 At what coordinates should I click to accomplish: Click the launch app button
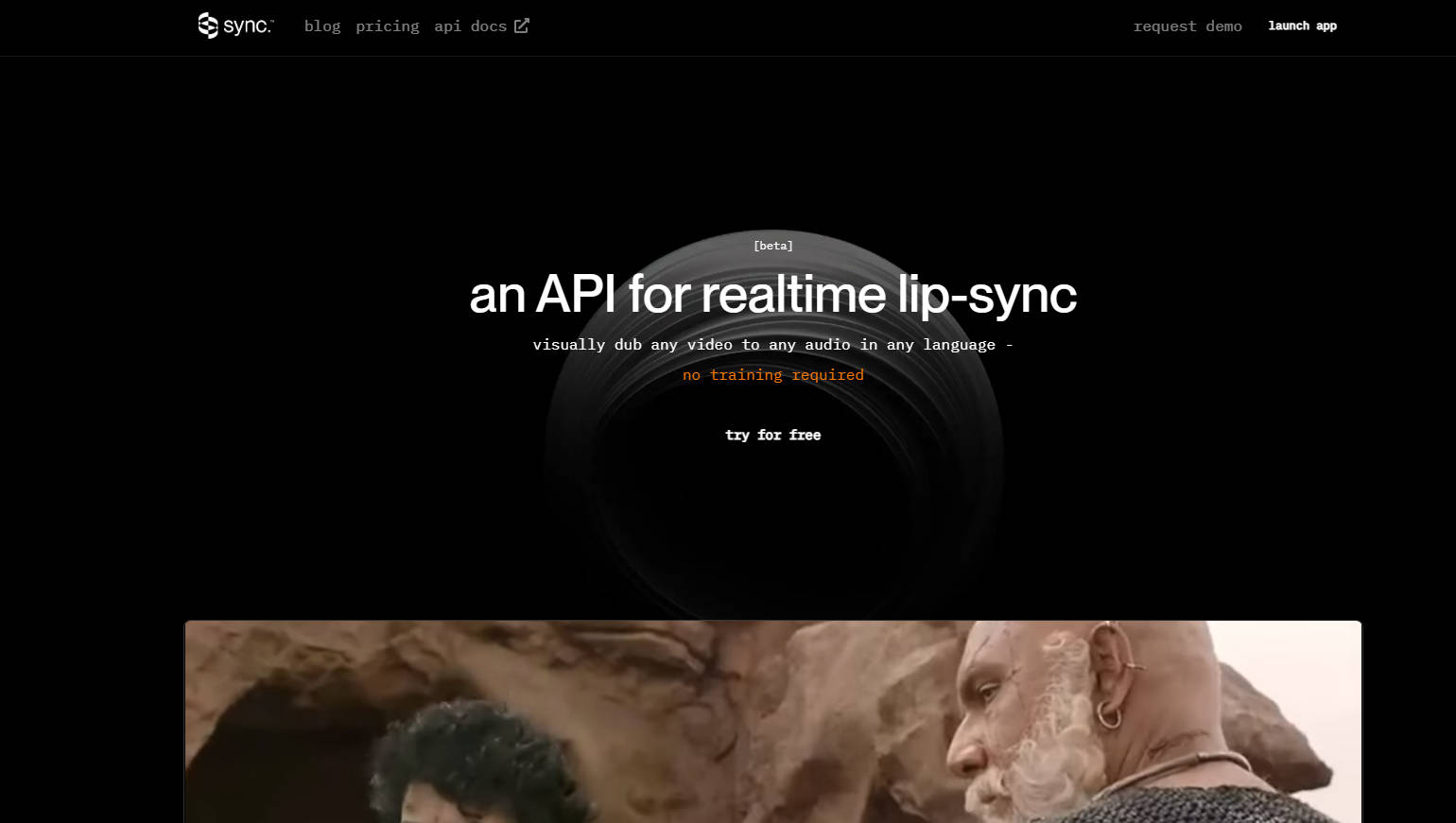(1302, 26)
